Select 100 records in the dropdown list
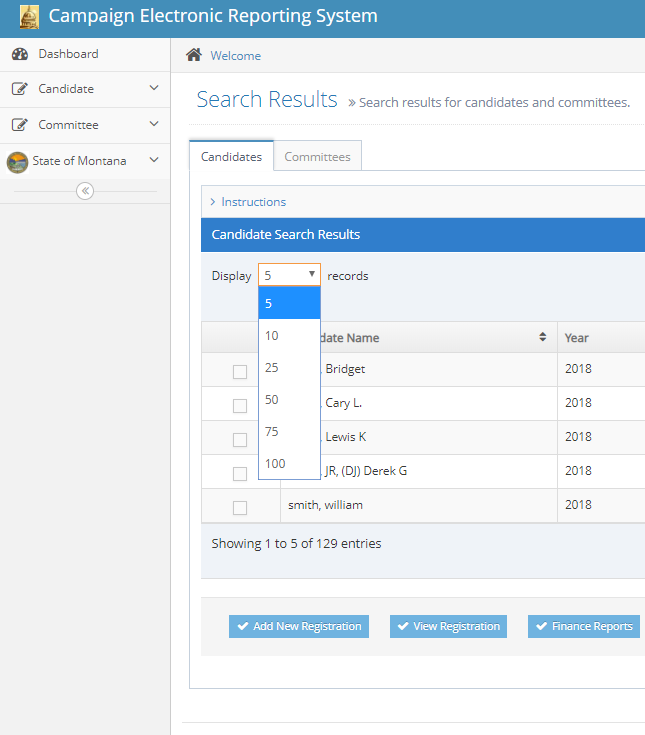Screen dimensions: 645x735 coord(275,464)
